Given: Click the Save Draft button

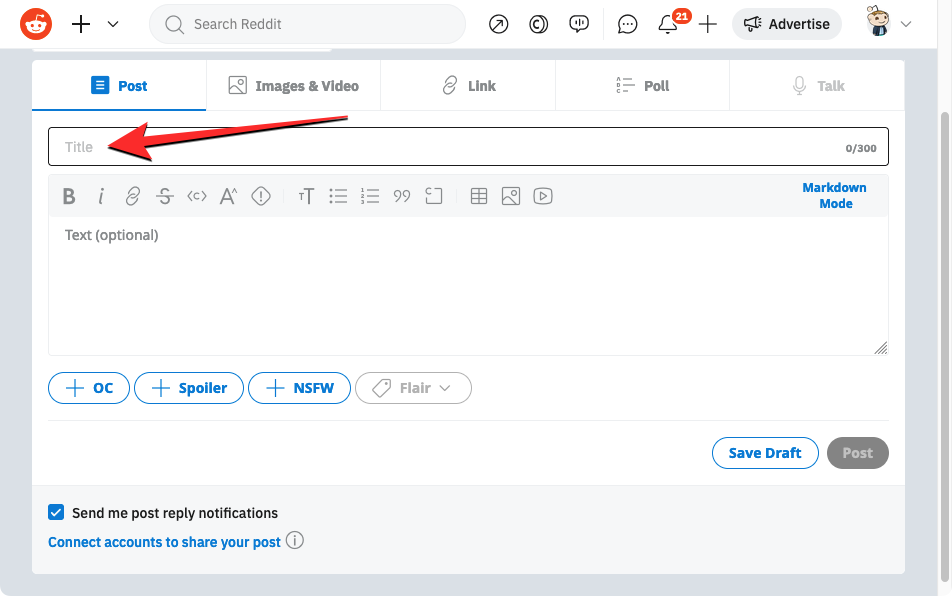Looking at the screenshot, I should [764, 453].
